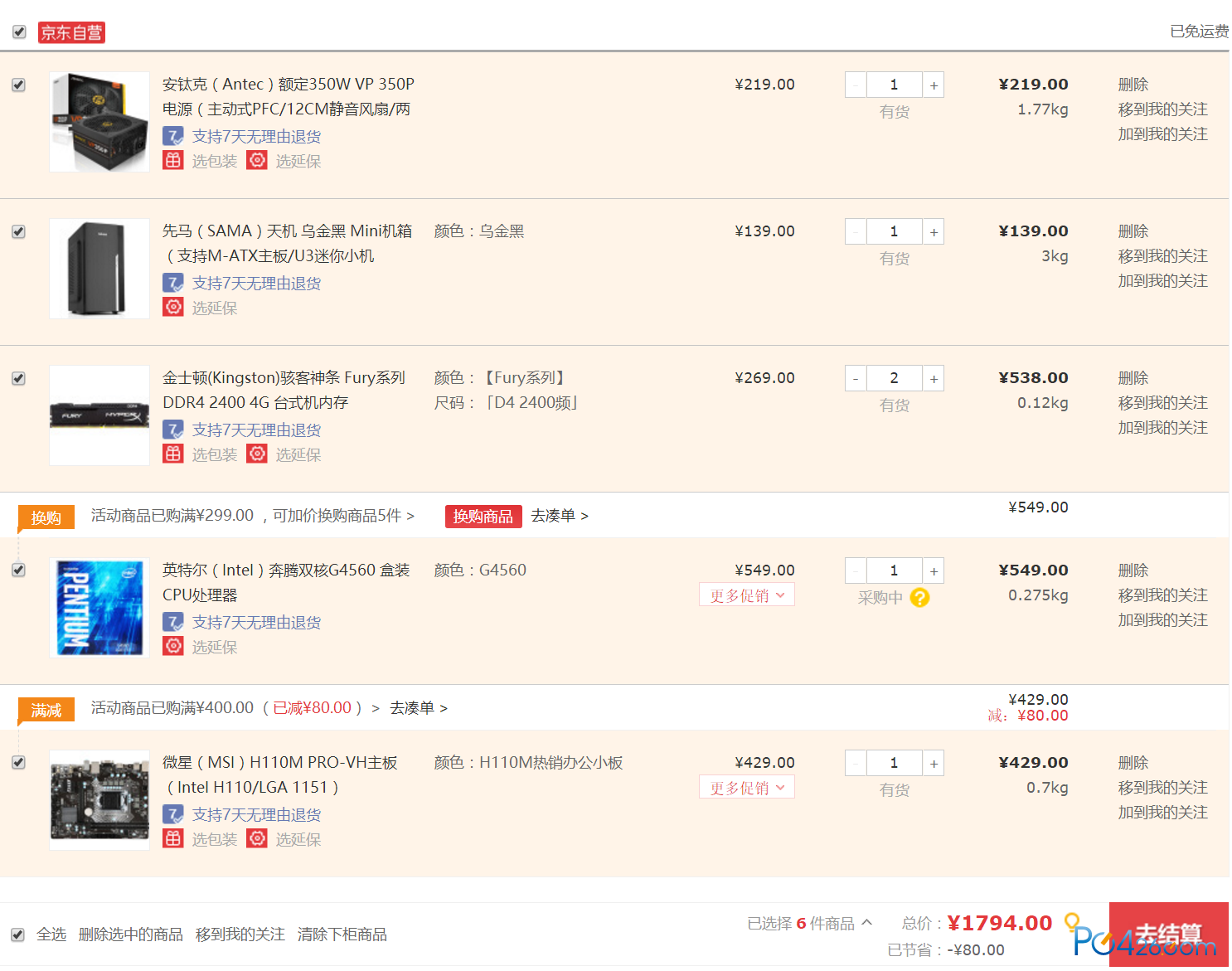Image resolution: width=1232 pixels, height=971 pixels.
Task: Click the extended warranty icon under Intel G4560
Action: click(x=172, y=646)
